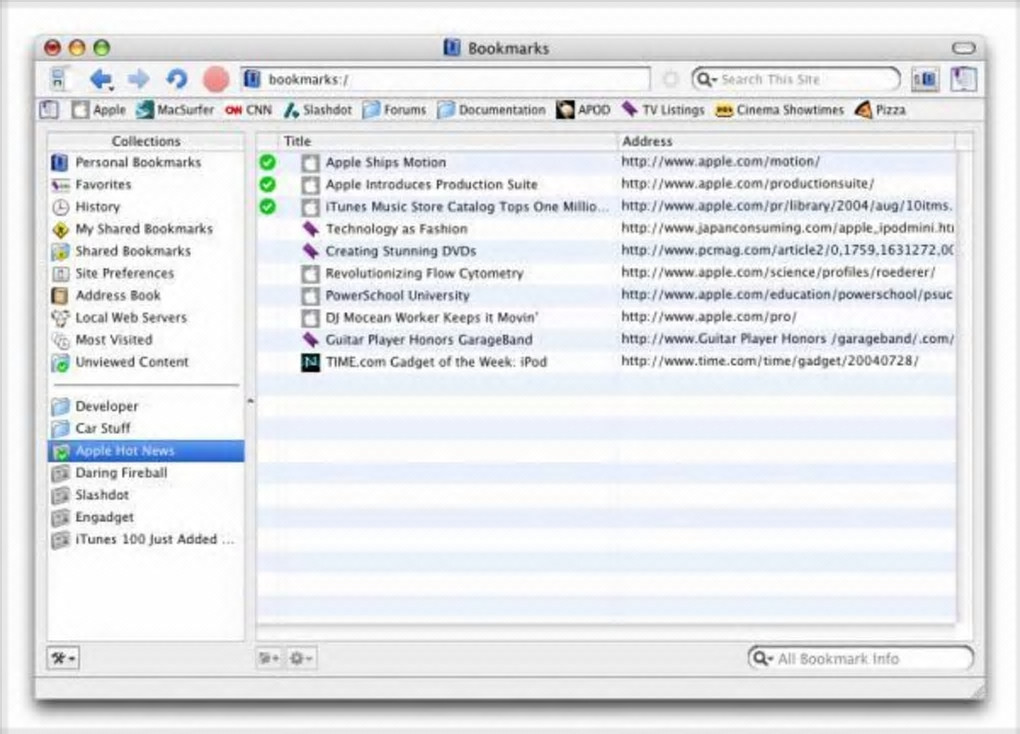The image size is (1020, 734).
Task: Select the Daring Fireball feed
Action: pyautogui.click(x=146, y=473)
